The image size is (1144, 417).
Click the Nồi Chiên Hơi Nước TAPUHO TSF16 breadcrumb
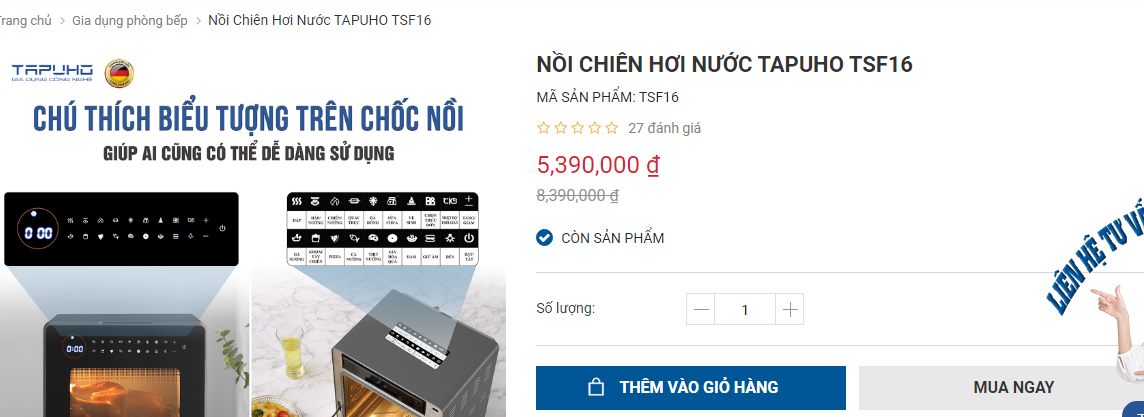320,20
